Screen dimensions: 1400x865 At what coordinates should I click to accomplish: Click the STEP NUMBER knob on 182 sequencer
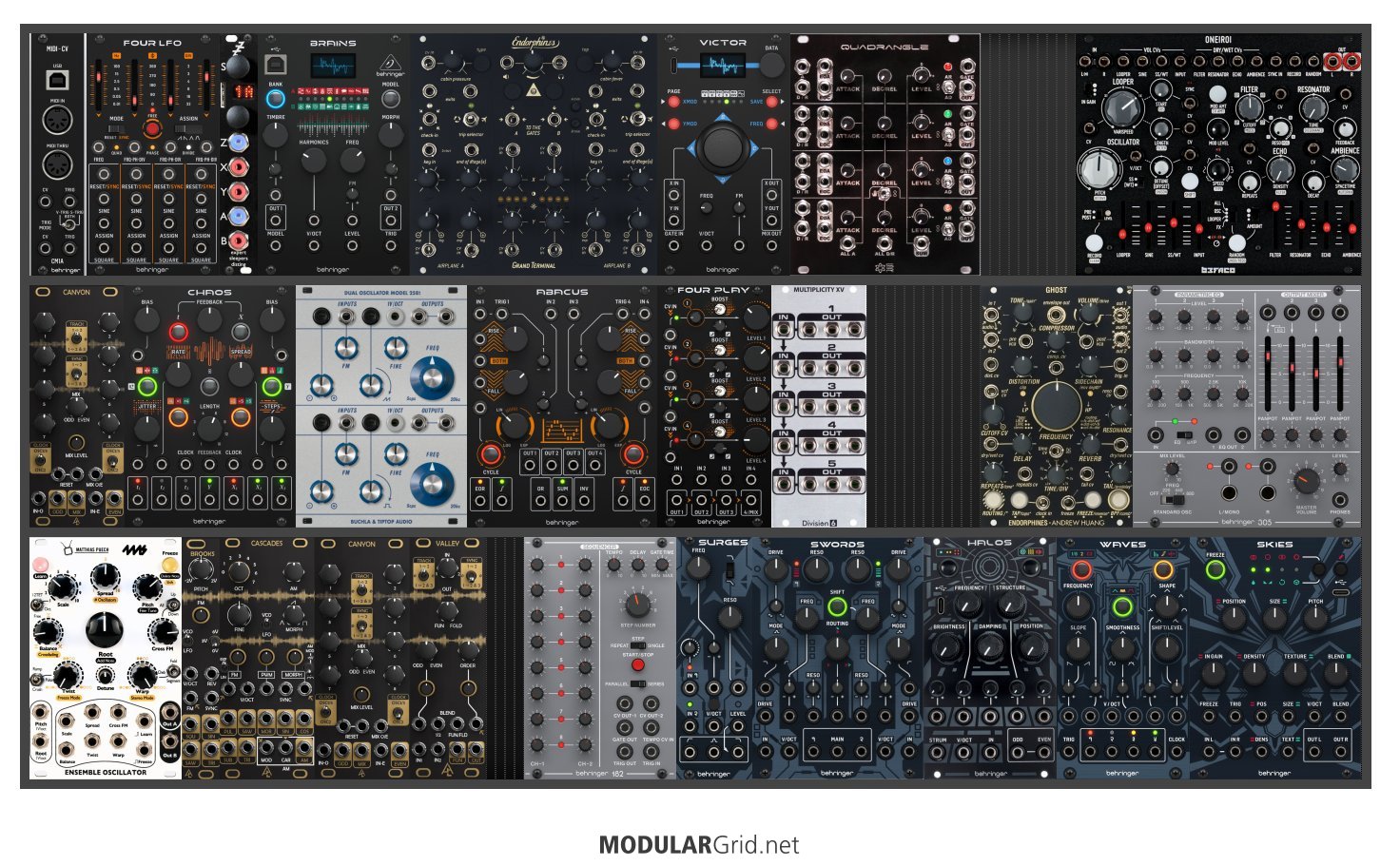(637, 605)
